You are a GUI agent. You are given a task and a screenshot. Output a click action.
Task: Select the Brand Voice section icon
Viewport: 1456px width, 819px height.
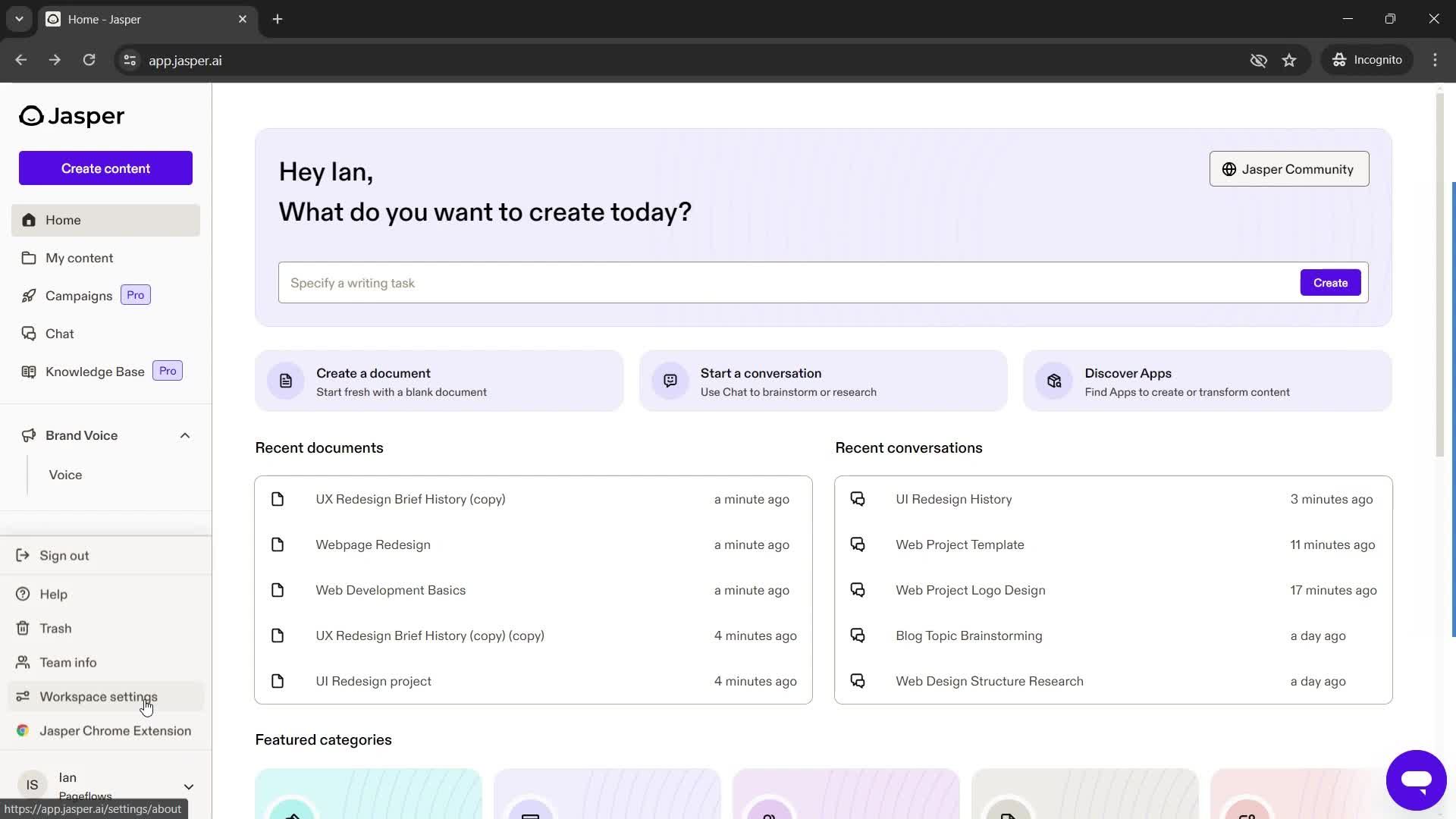tap(28, 434)
